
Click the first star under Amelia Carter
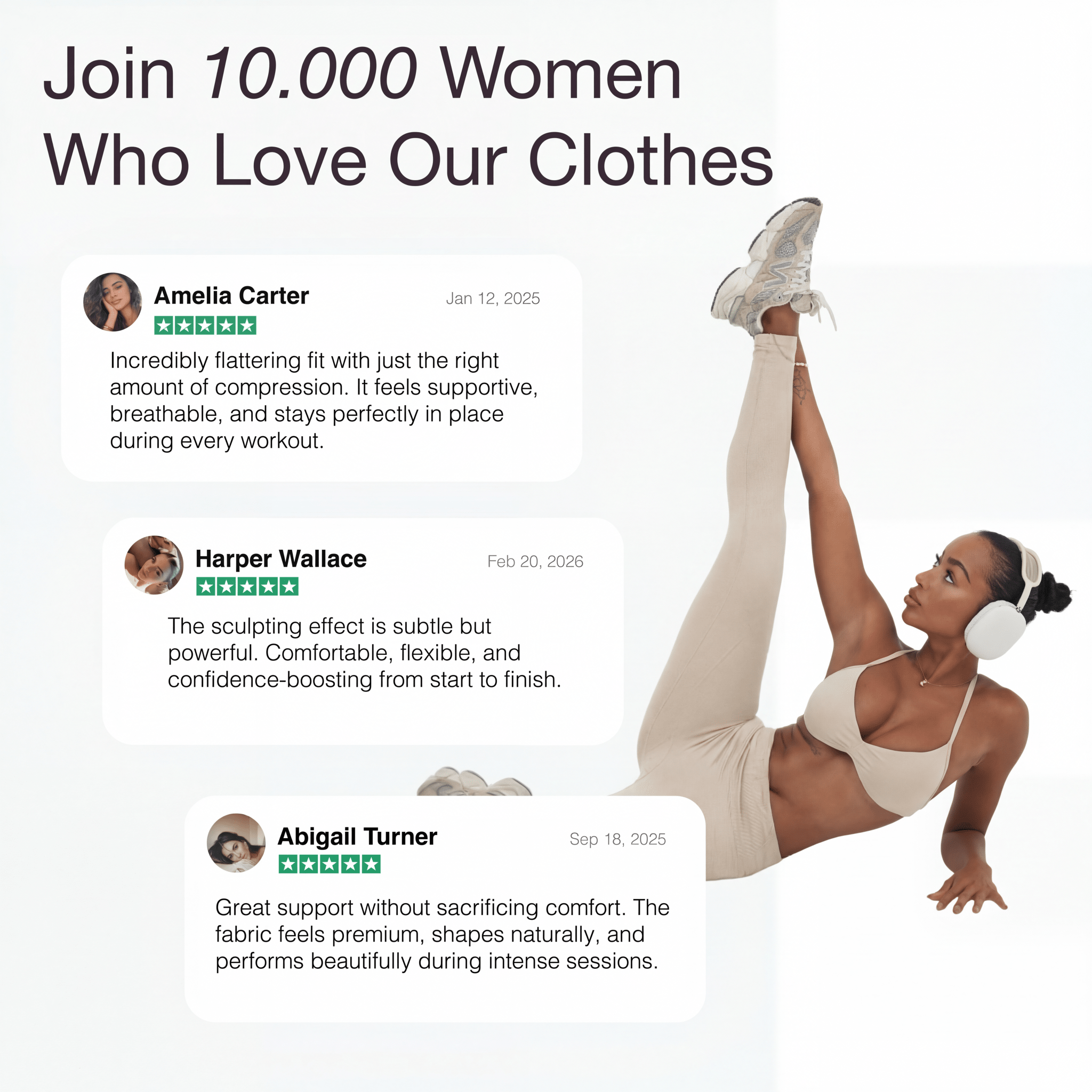pyautogui.click(x=164, y=326)
